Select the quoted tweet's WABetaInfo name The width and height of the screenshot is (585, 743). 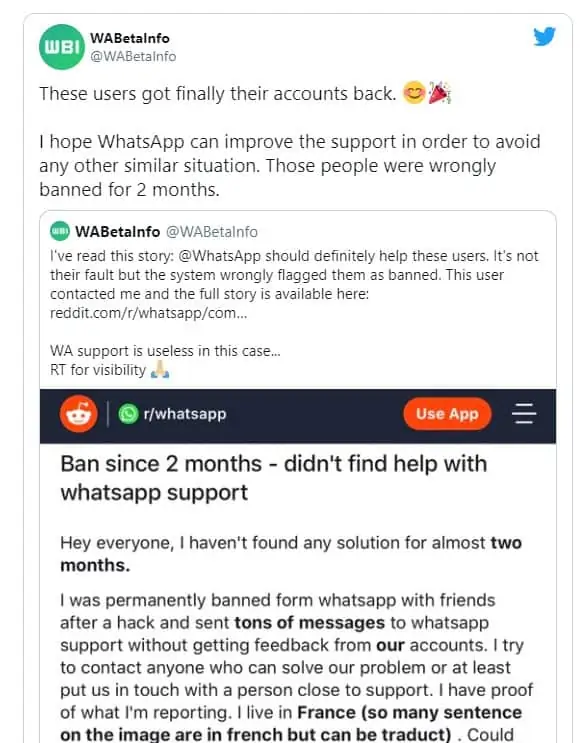[x=117, y=232]
